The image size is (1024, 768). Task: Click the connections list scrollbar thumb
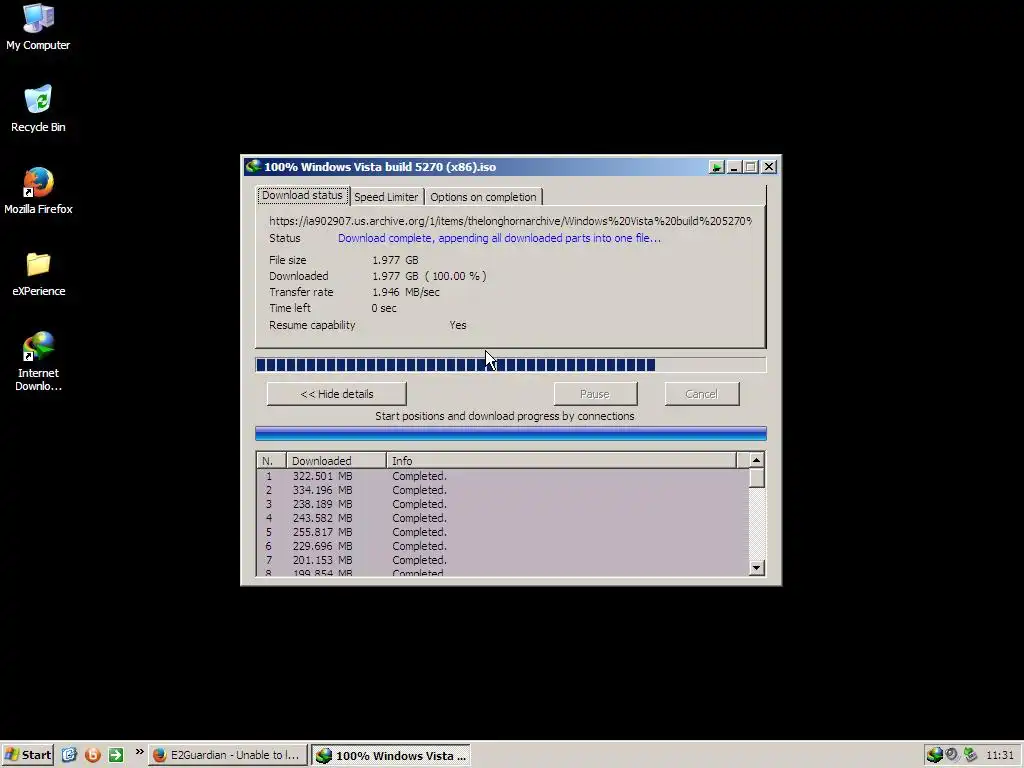756,478
